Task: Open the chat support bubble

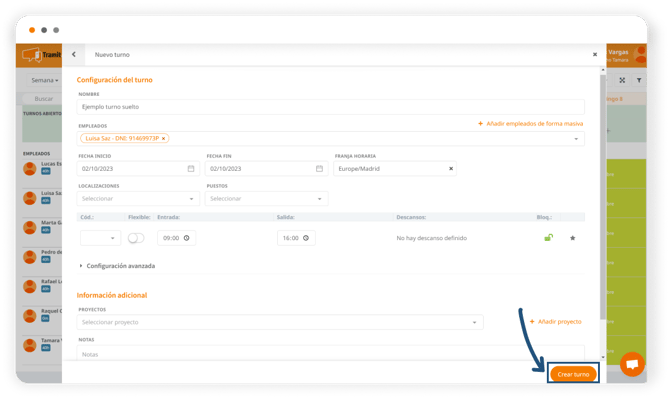Action: coord(632,364)
